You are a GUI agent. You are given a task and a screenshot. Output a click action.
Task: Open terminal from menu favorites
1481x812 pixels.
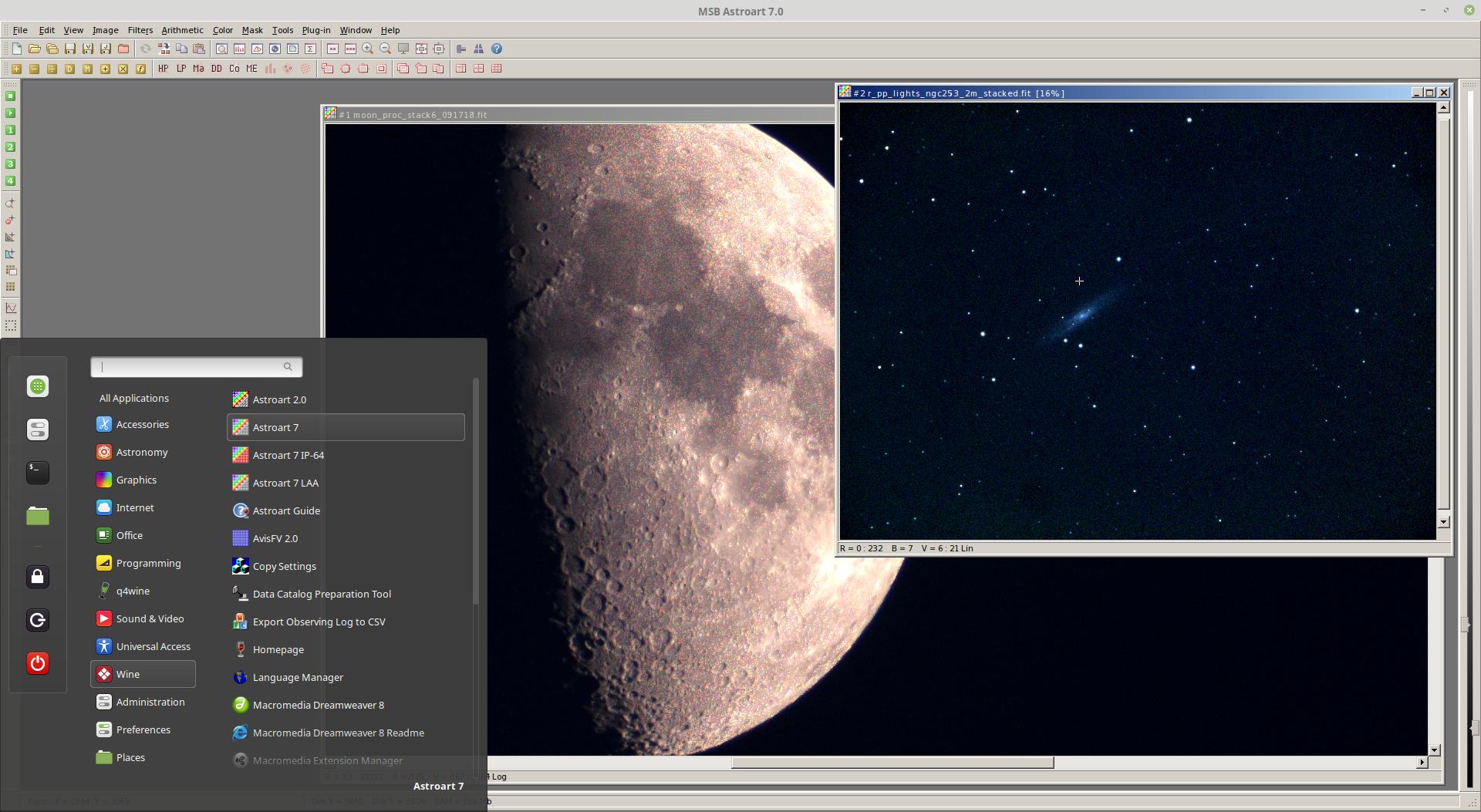pos(38,472)
